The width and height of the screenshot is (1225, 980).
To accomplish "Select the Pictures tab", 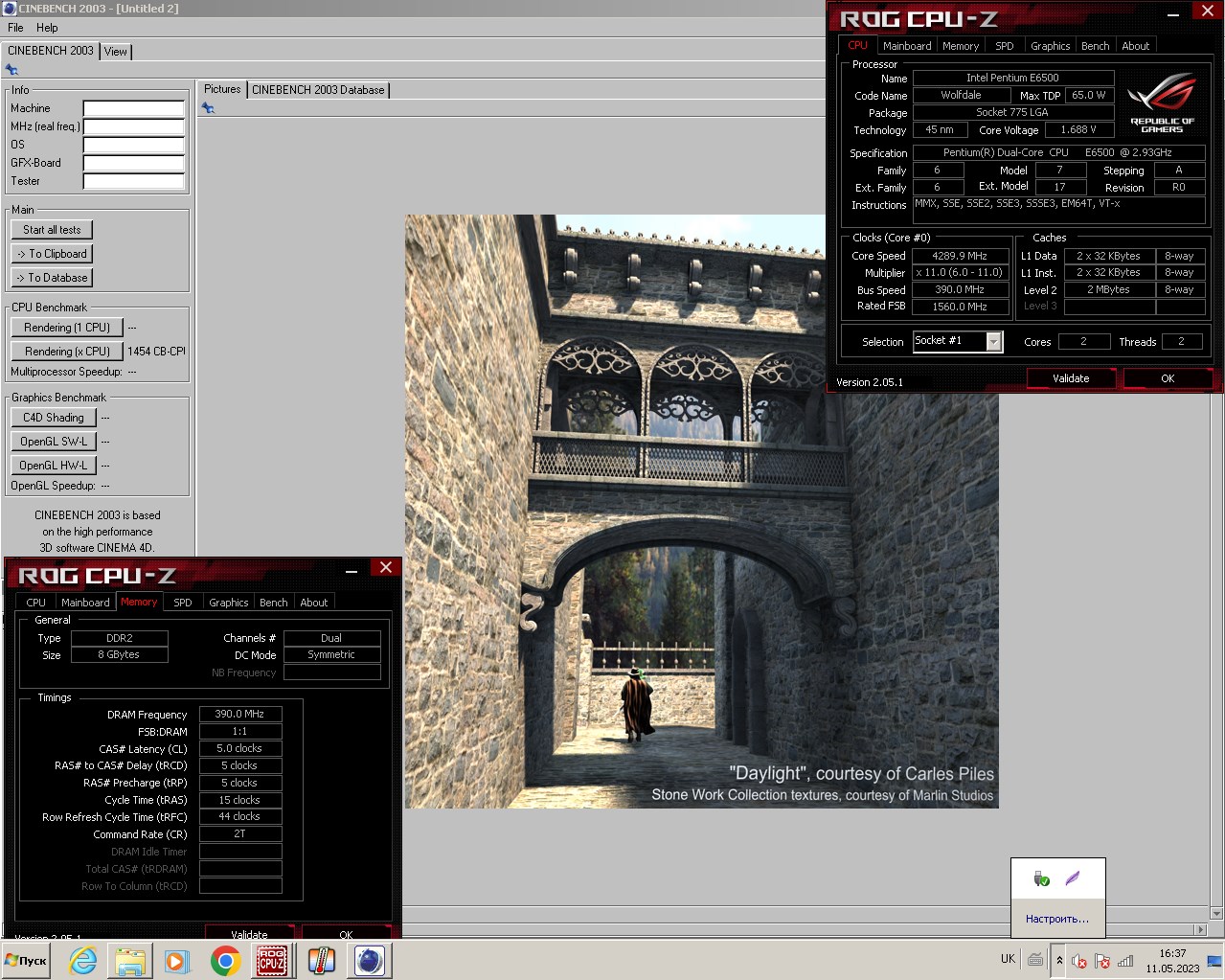I will pos(222,89).
